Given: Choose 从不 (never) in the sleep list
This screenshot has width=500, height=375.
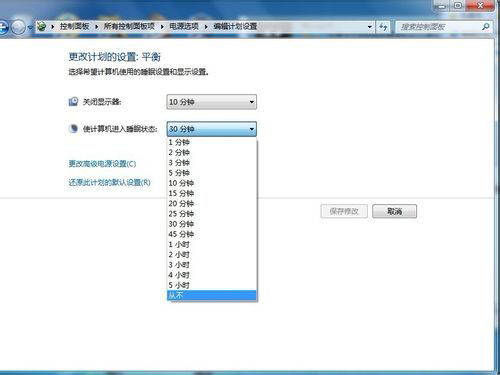Looking at the screenshot, I should click(x=212, y=295).
